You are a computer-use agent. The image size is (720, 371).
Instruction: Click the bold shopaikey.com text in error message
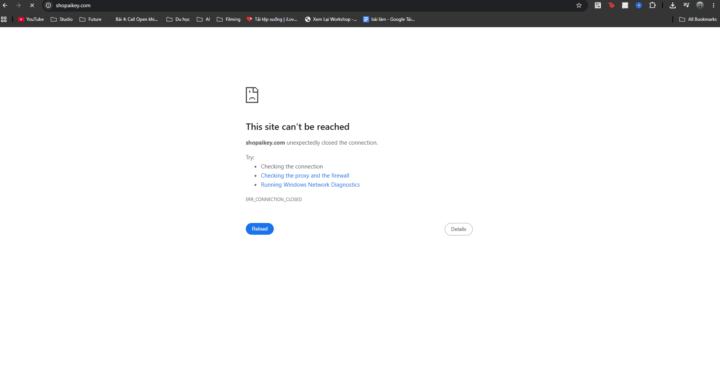(265, 143)
